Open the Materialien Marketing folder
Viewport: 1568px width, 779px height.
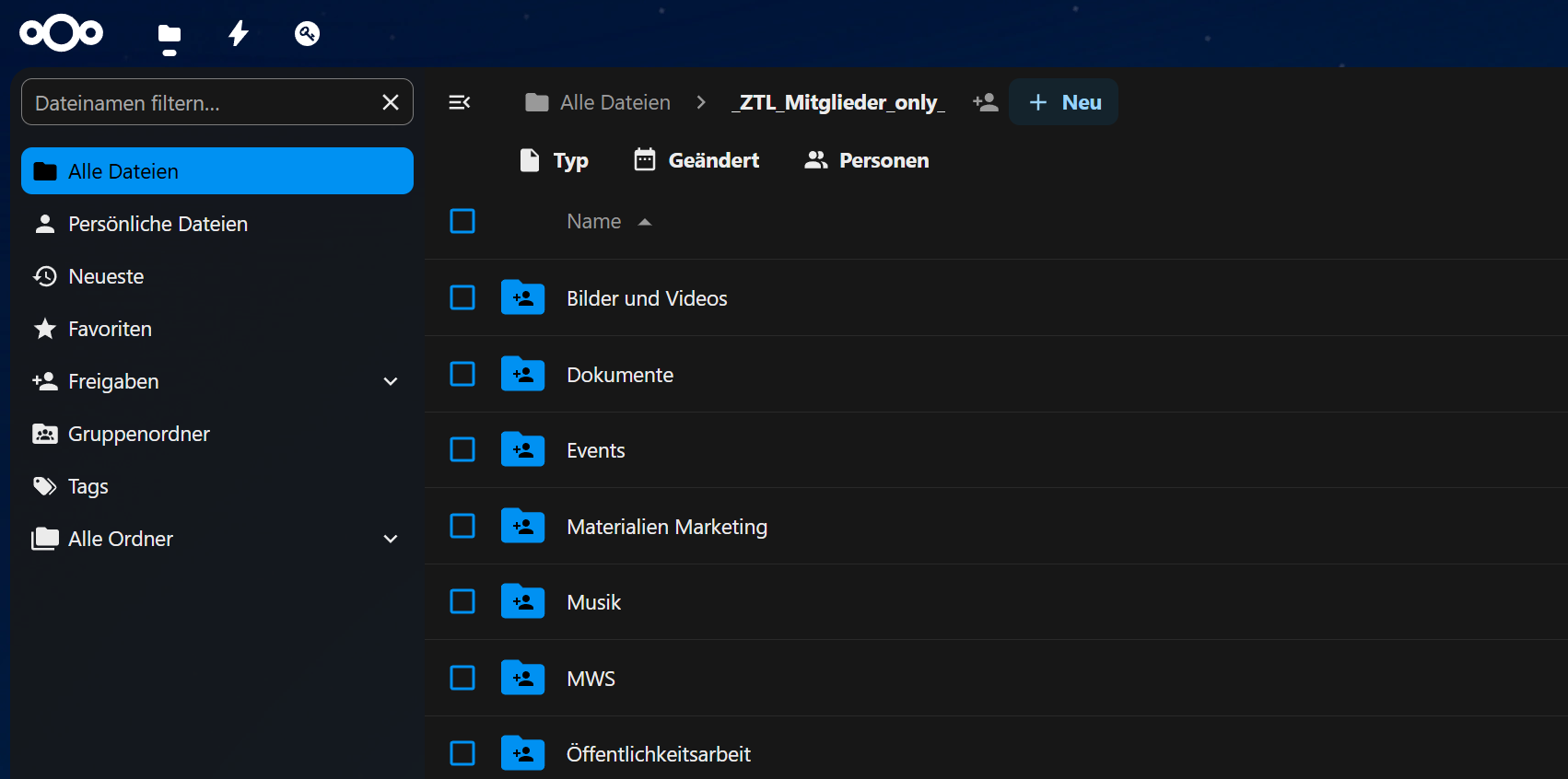(x=667, y=527)
